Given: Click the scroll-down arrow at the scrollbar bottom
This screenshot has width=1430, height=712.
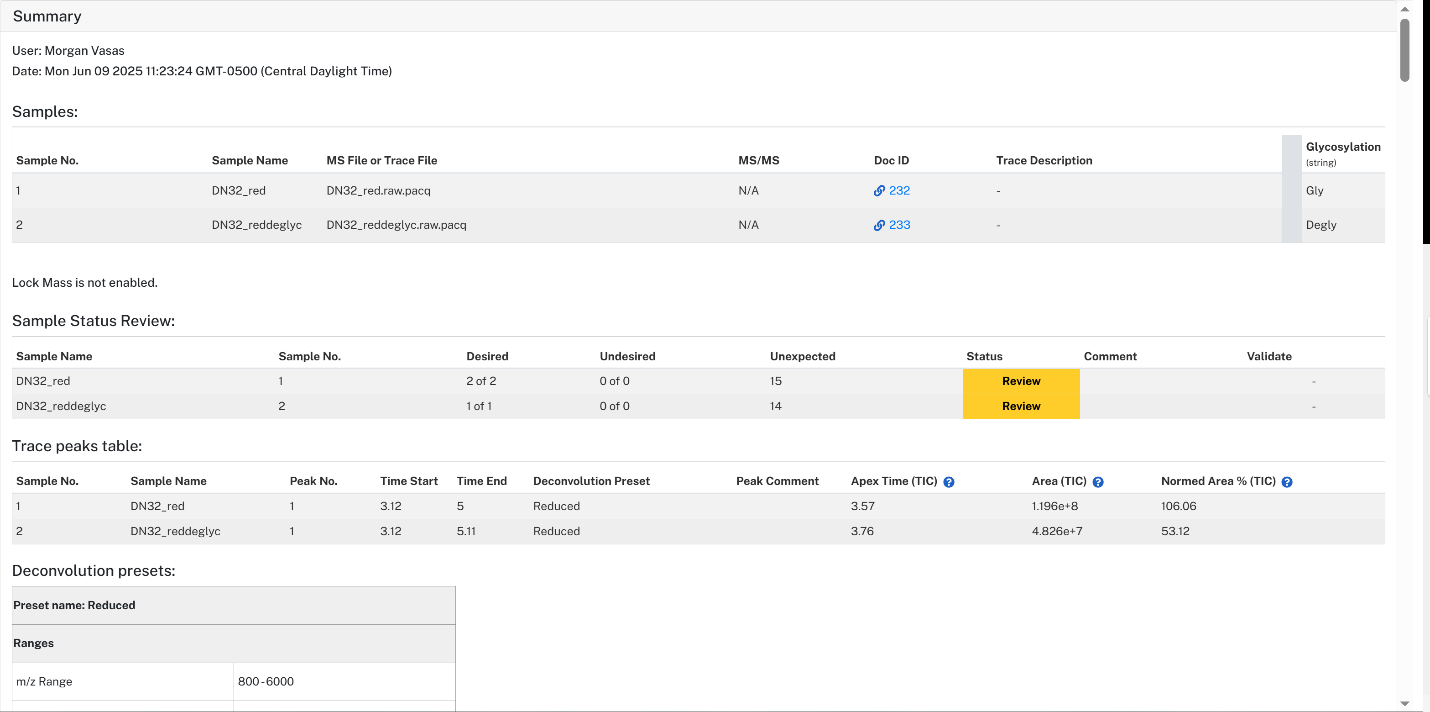Looking at the screenshot, I should [1405, 703].
